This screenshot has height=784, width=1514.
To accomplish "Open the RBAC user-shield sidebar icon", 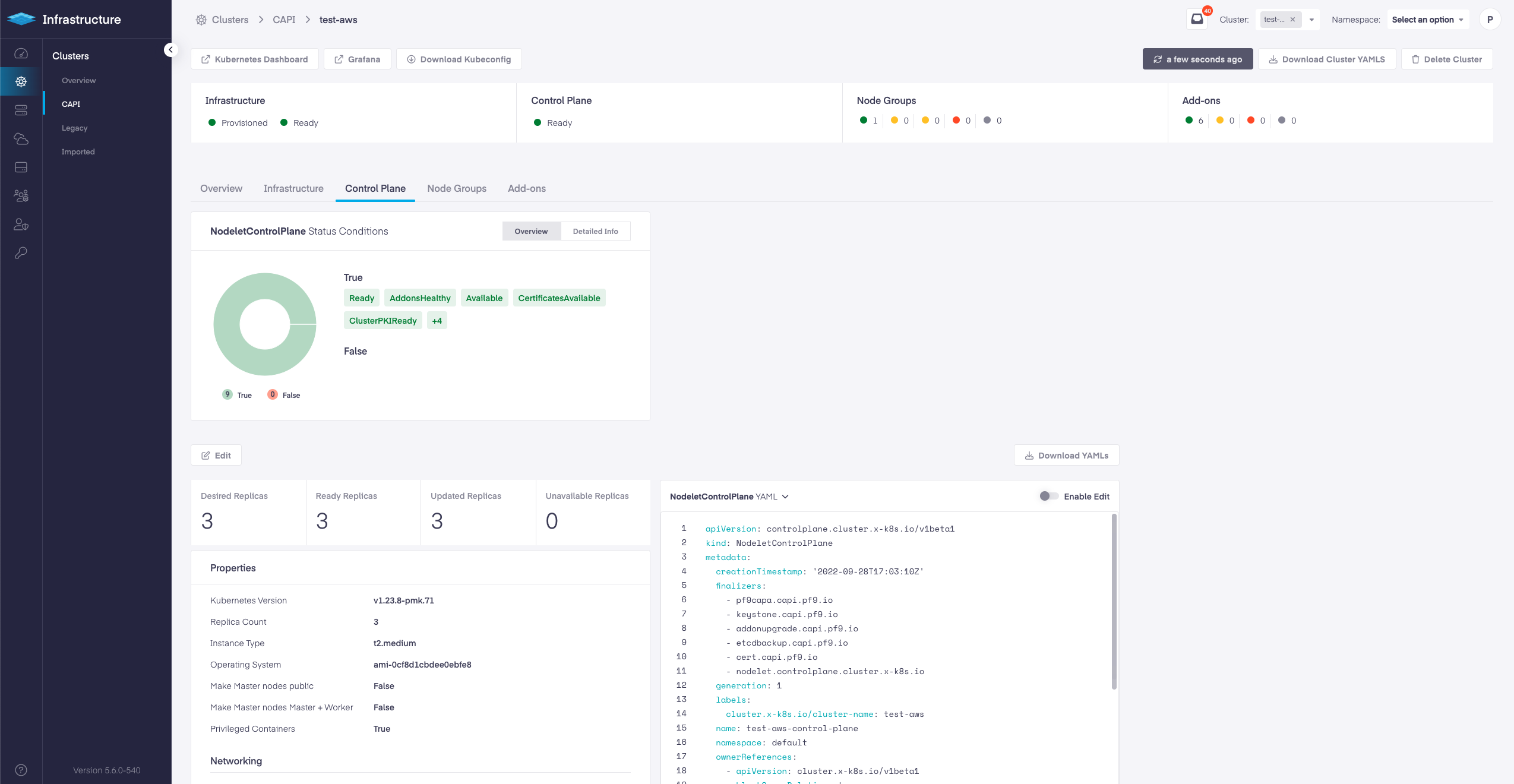I will click(x=21, y=224).
